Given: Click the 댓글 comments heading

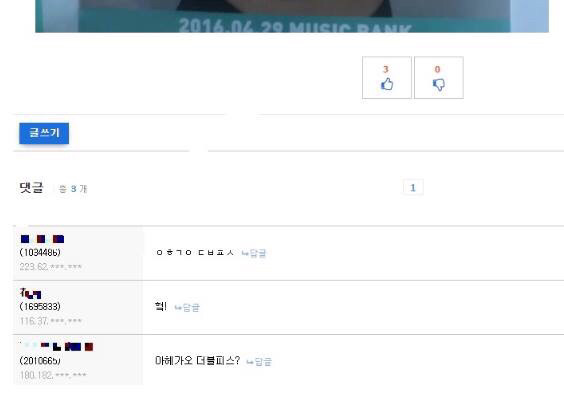Looking at the screenshot, I should click(31, 188).
